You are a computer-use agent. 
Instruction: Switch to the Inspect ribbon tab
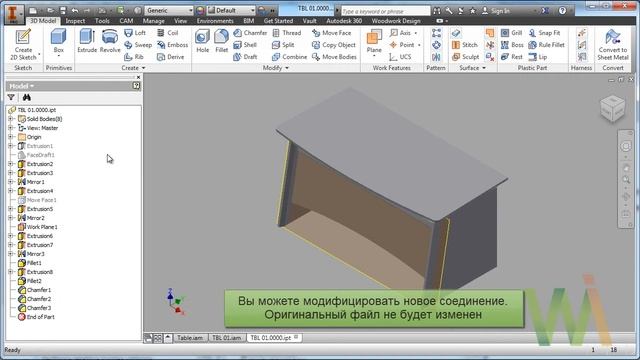click(75, 21)
